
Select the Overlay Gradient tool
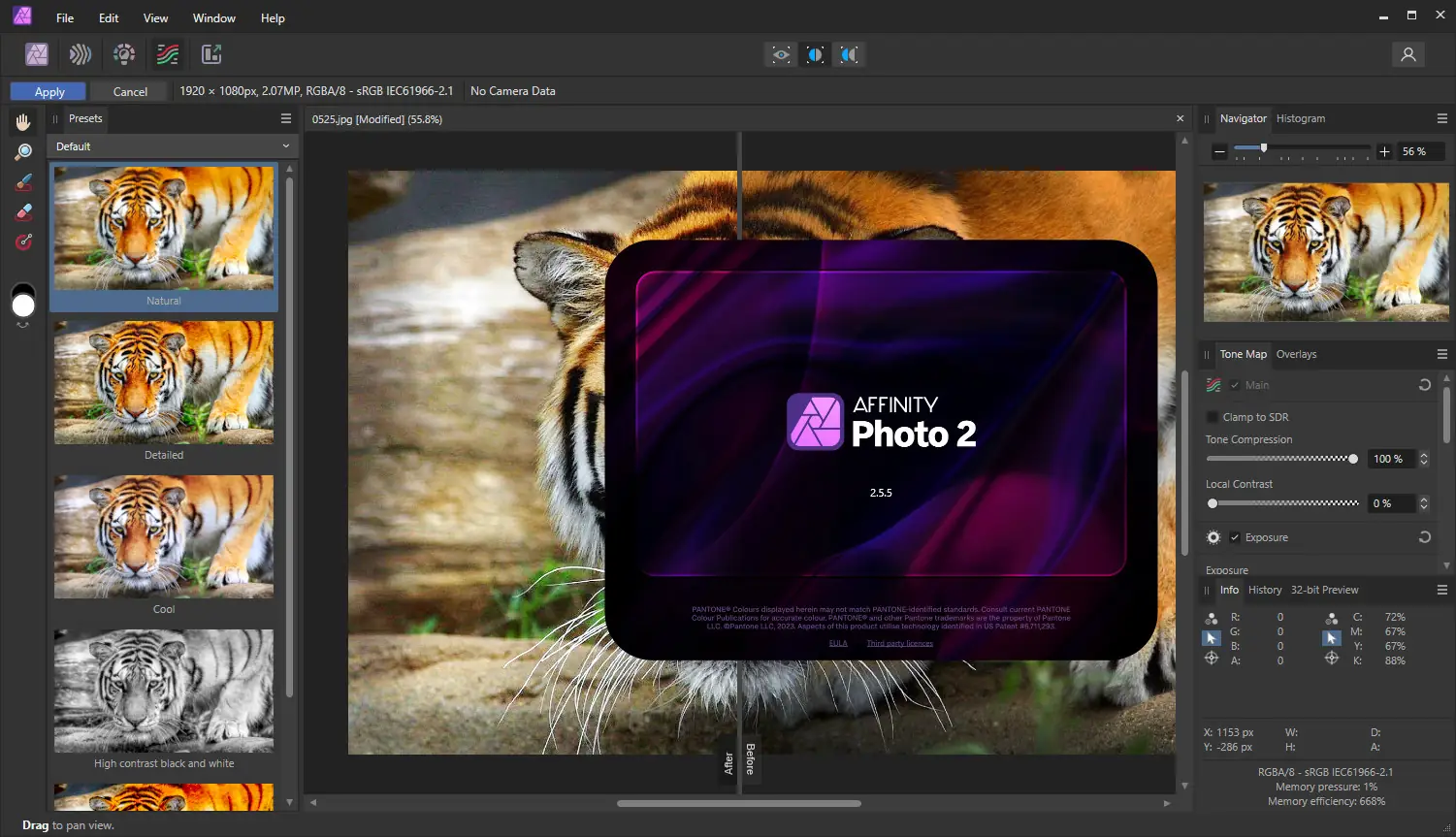pyautogui.click(x=23, y=242)
